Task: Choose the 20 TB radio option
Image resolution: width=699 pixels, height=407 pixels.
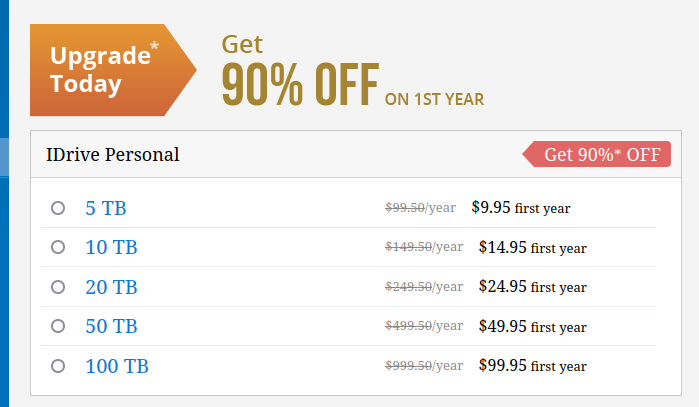Action: coord(58,287)
